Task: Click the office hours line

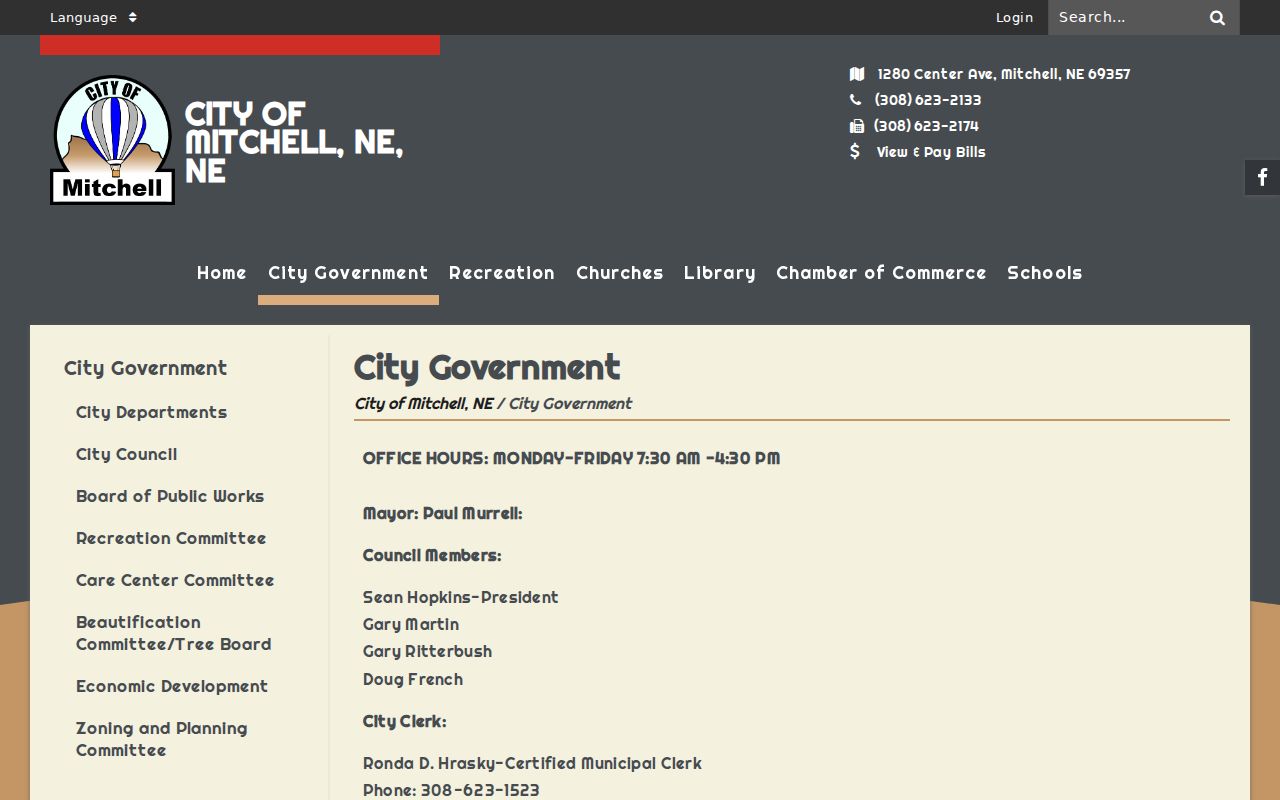Action: pos(572,458)
